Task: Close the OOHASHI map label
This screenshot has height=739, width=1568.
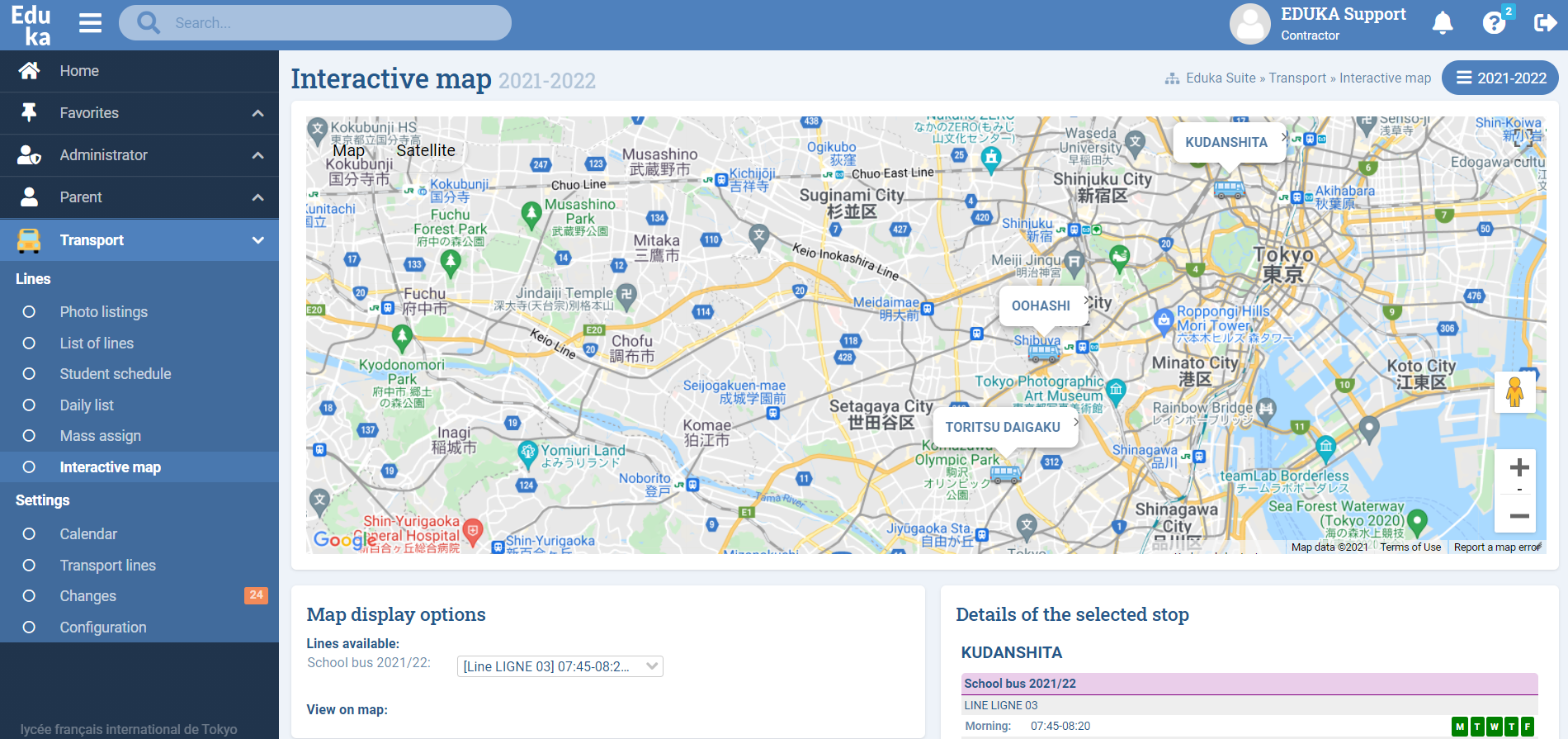Action: 1087,301
